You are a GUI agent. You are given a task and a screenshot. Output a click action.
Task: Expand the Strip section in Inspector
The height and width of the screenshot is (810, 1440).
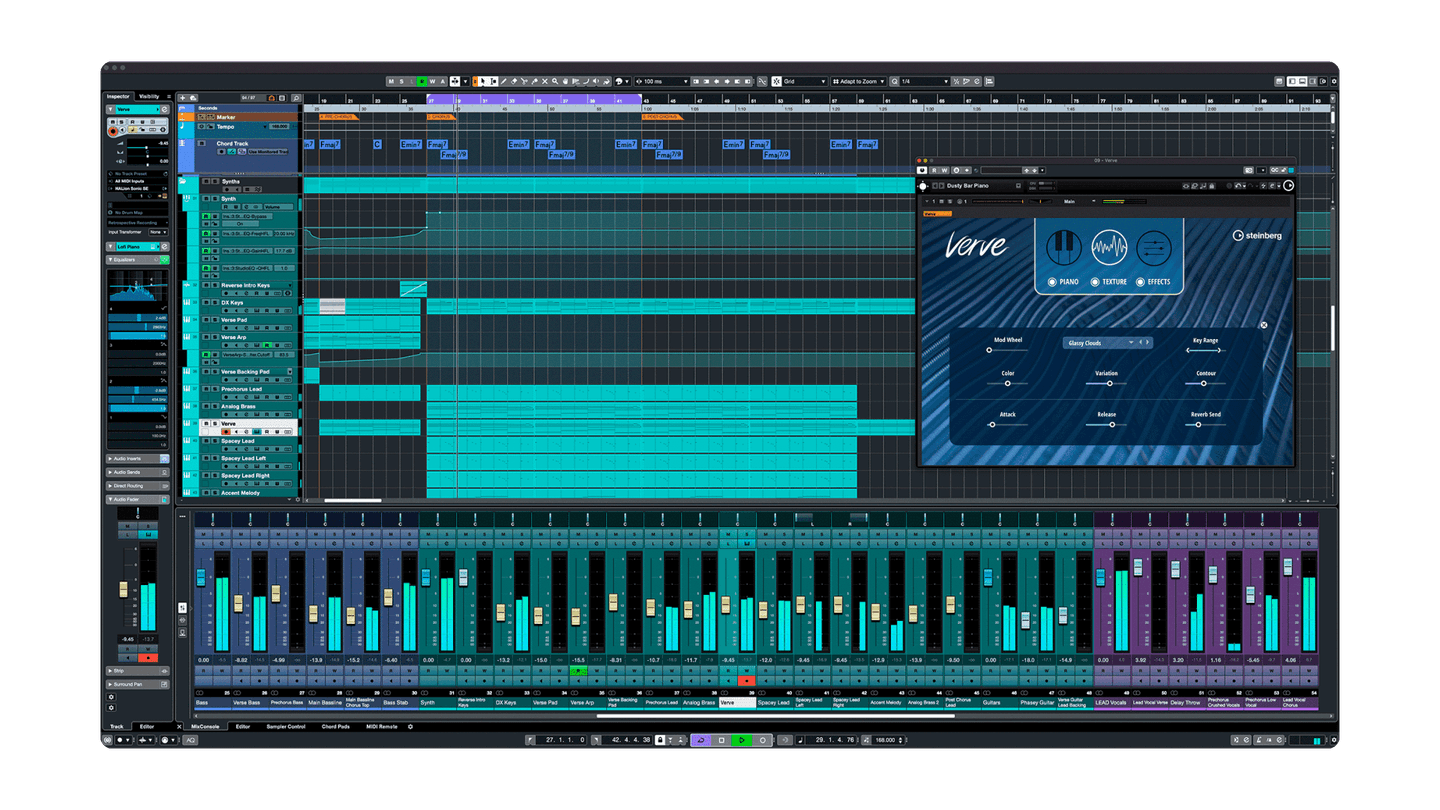coord(138,671)
